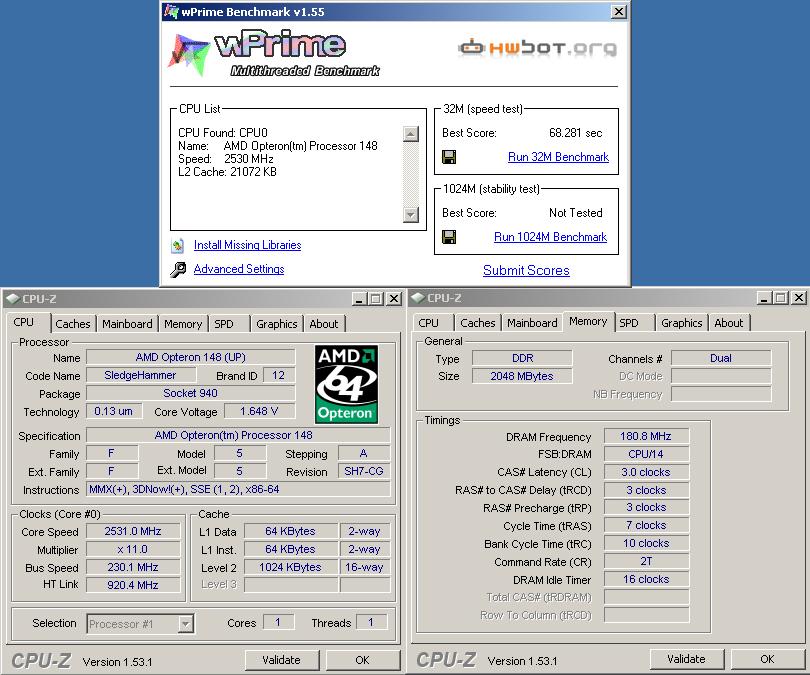Open Mainboard tab in right CPU-Z
This screenshot has height=675, width=810.
click(x=532, y=323)
